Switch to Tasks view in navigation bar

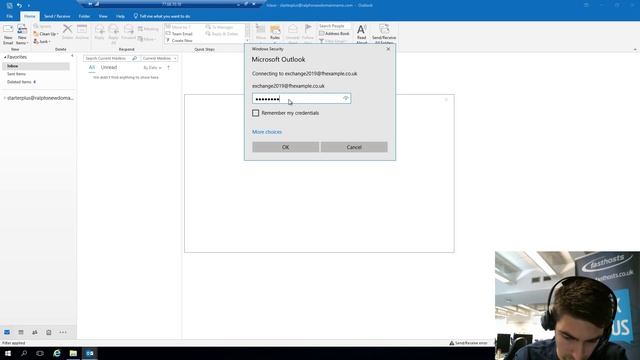[x=49, y=332]
